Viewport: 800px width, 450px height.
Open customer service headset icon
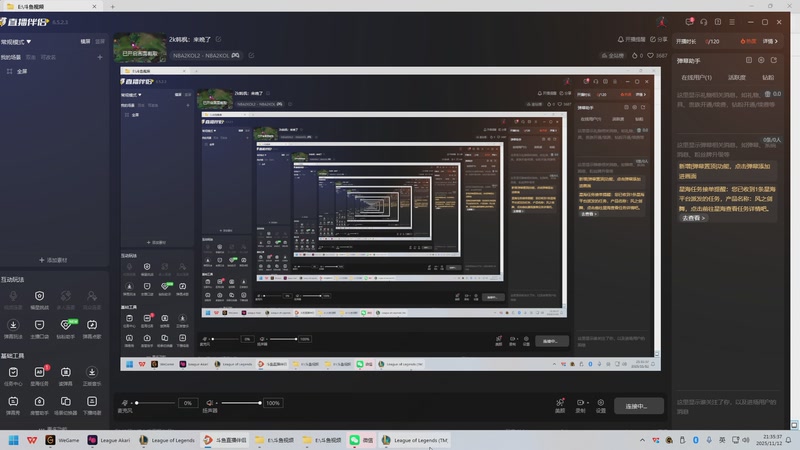tap(704, 22)
